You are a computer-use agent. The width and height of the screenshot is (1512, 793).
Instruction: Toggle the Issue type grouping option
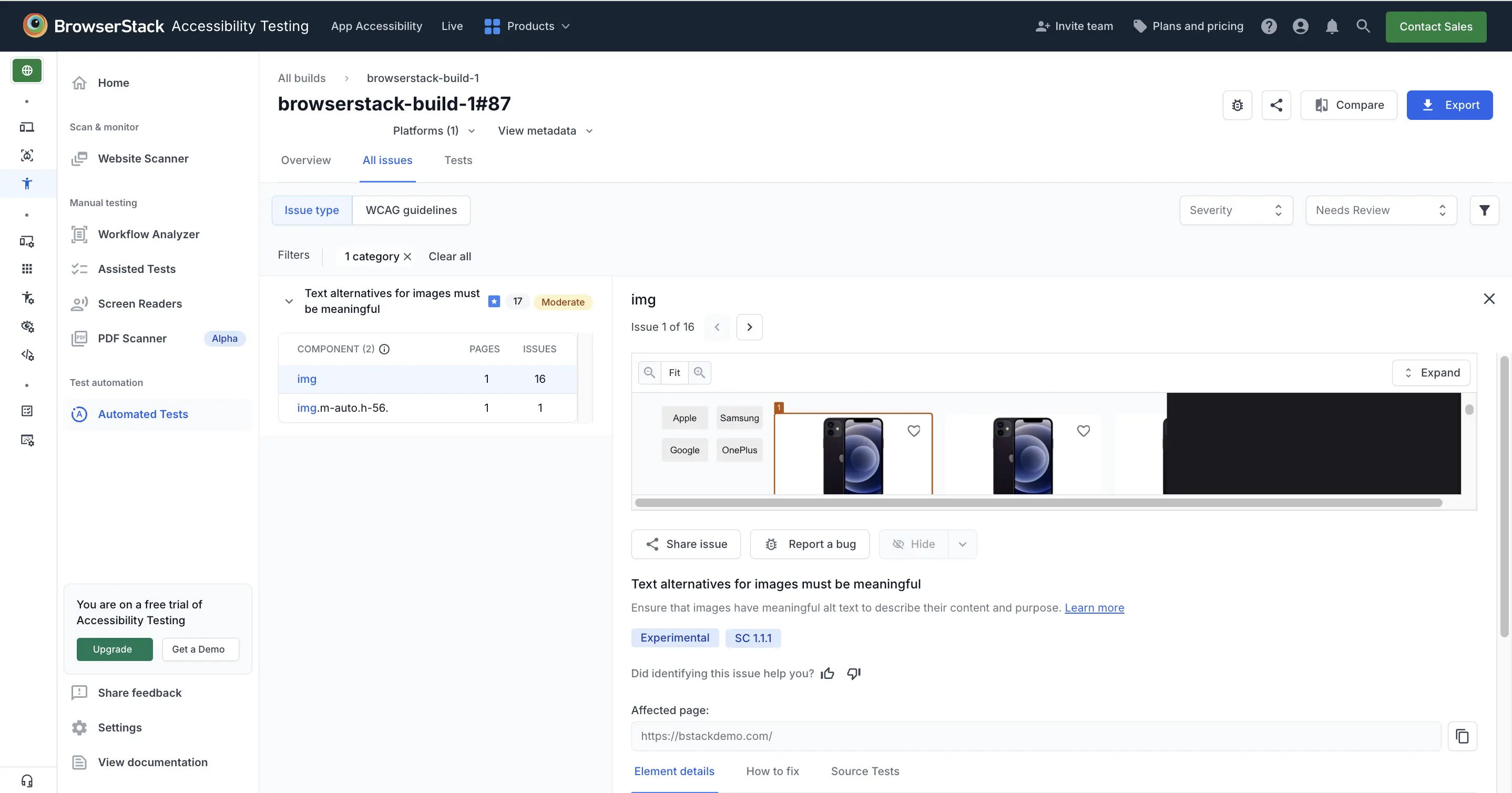(x=312, y=210)
